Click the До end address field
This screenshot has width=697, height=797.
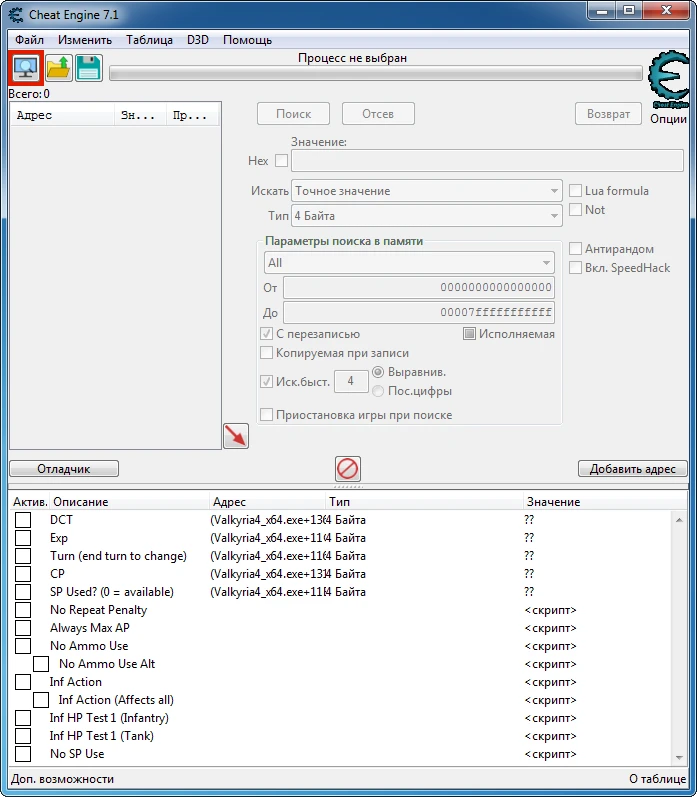pyautogui.click(x=419, y=312)
